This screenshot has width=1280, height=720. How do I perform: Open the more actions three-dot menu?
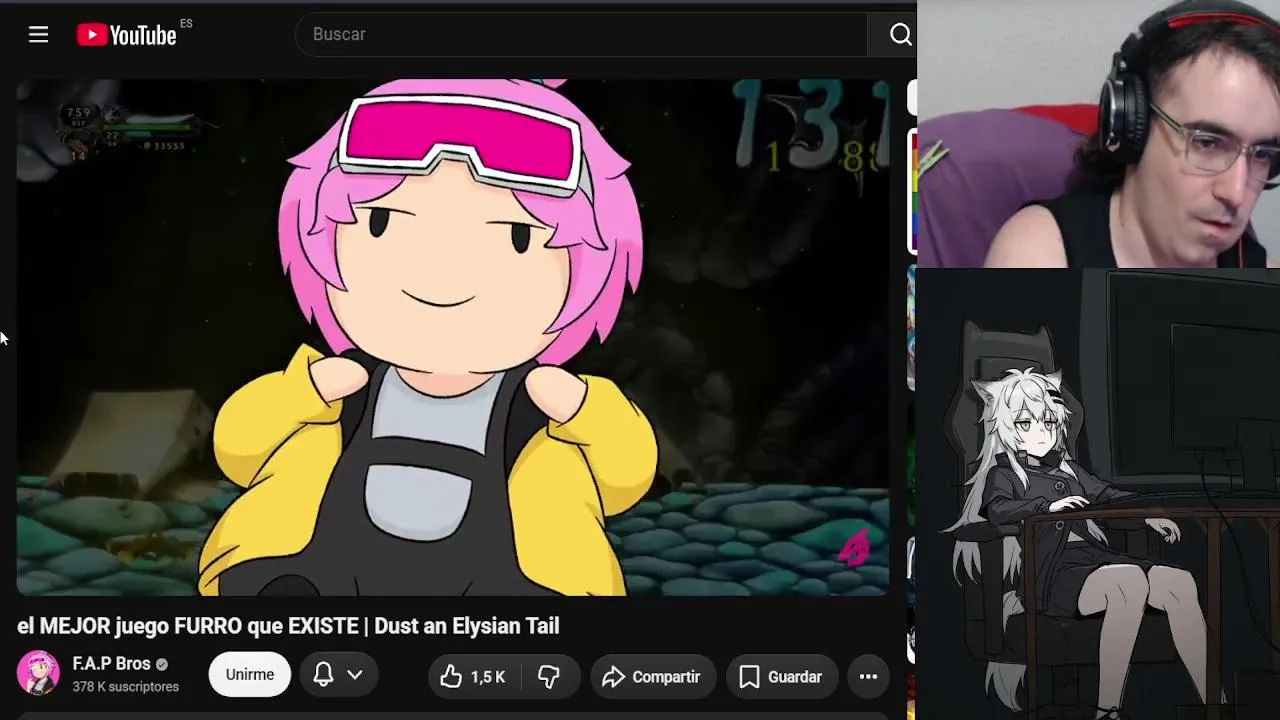click(868, 677)
